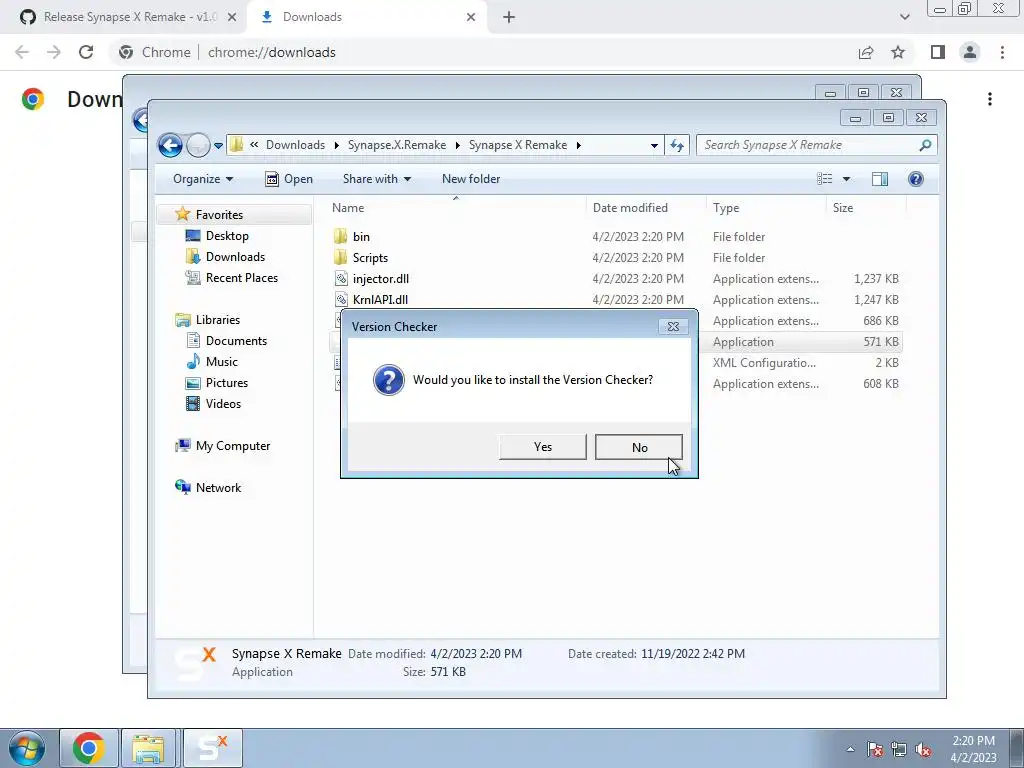Viewport: 1024px width, 768px height.
Task: Refresh the Explorer folder view
Action: [677, 146]
